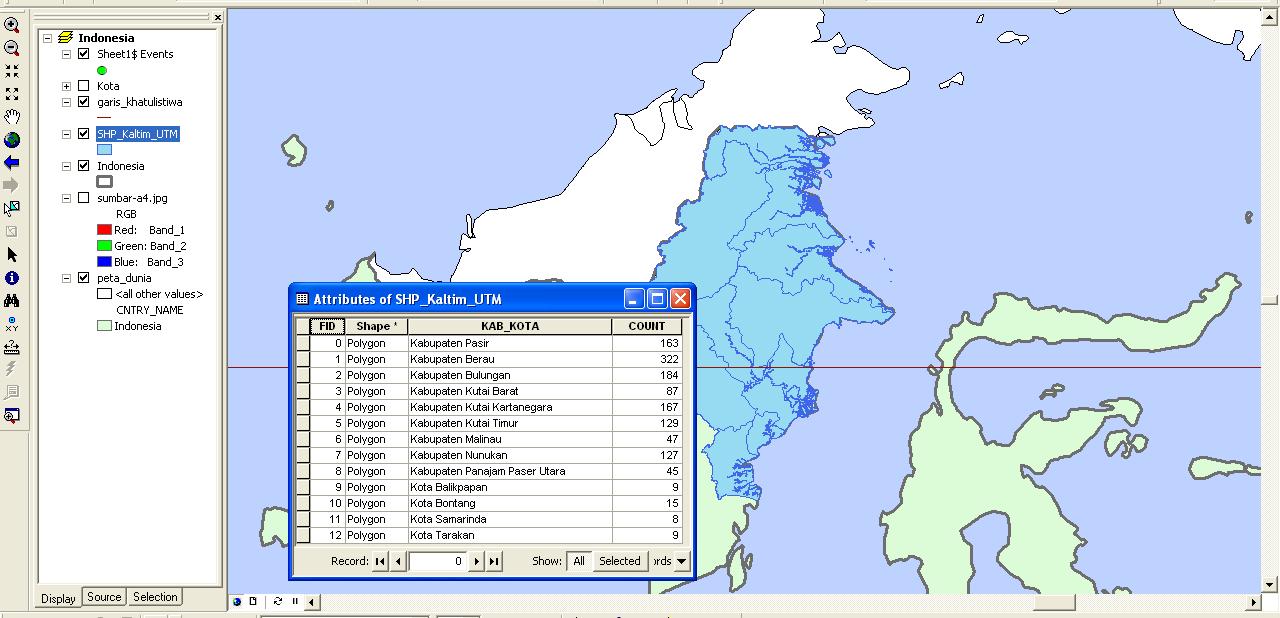Click the KAB_KOTA column header

[x=511, y=325]
